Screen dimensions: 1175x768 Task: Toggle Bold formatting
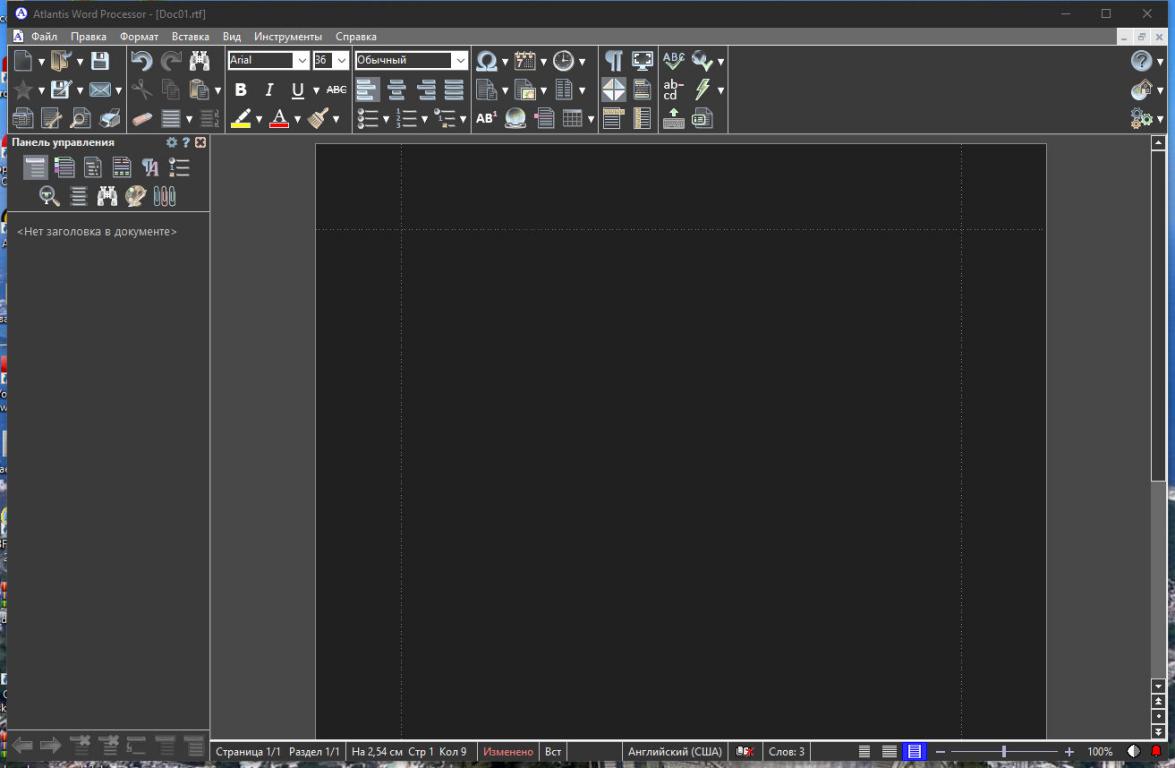240,90
